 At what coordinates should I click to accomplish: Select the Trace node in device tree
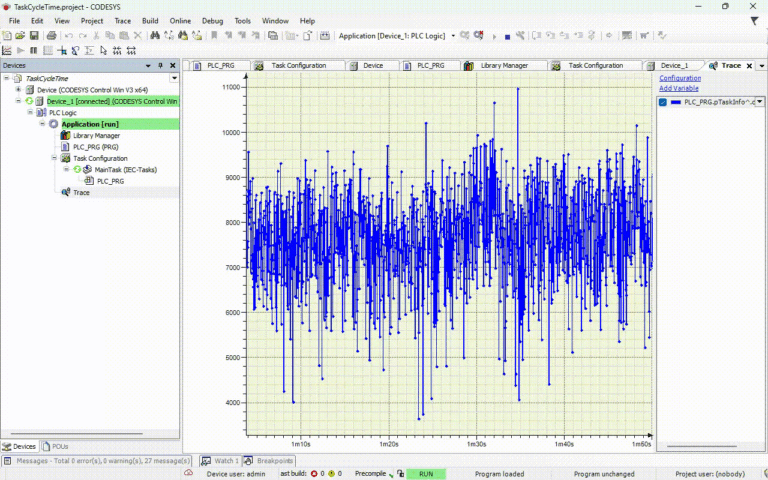pyautogui.click(x=81, y=192)
